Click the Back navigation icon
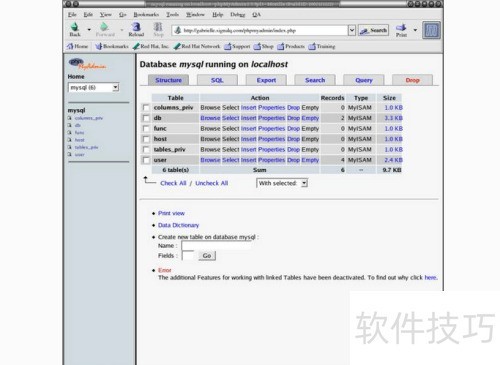500x365 pixels. [75, 27]
